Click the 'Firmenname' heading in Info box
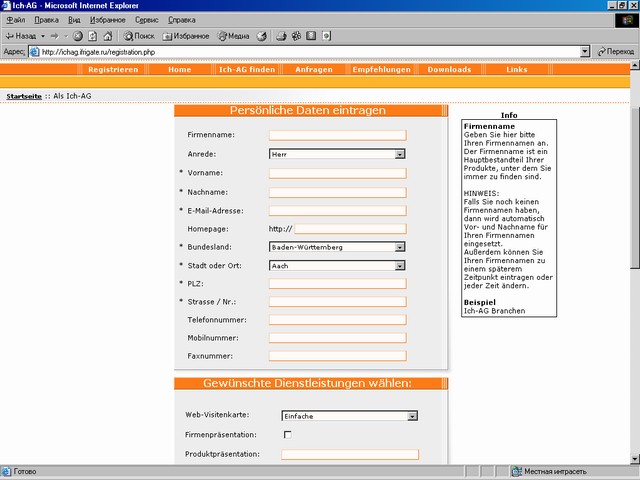Image resolution: width=640 pixels, height=480 pixels. pyautogui.click(x=489, y=127)
